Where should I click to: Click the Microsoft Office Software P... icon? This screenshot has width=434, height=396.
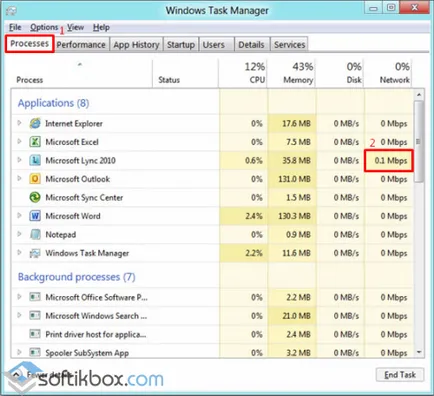point(35,297)
